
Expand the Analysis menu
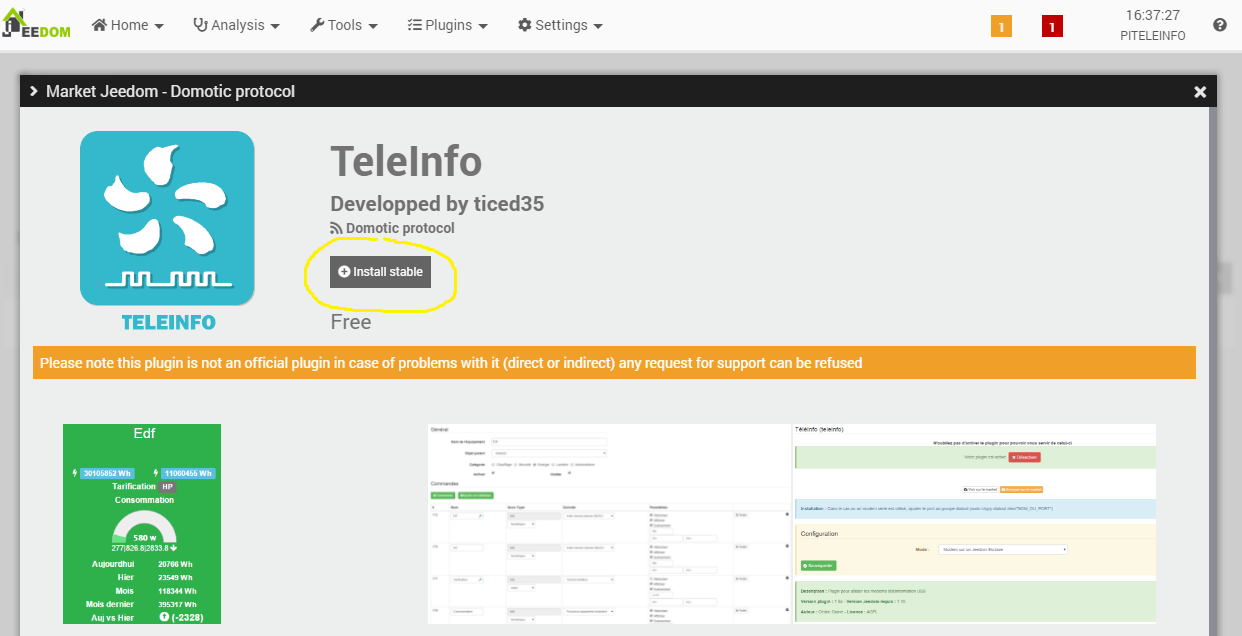click(236, 25)
